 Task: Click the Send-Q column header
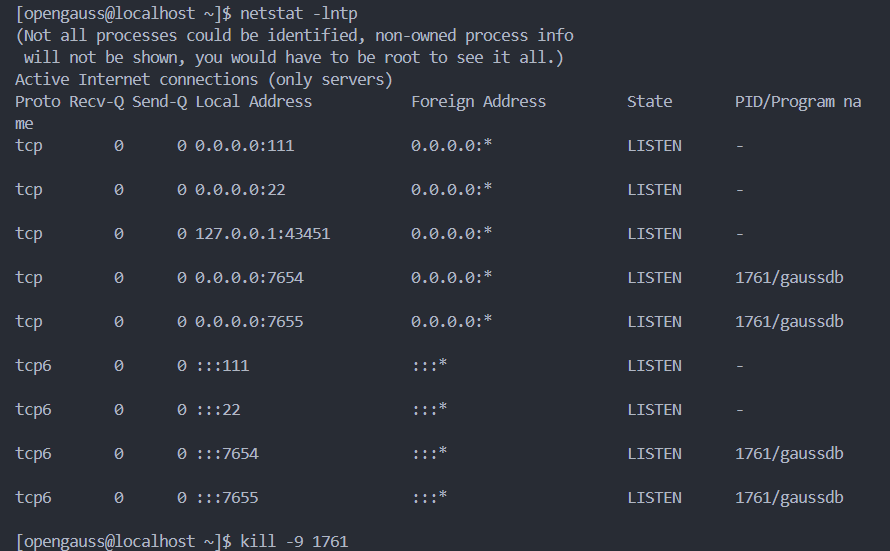pos(160,101)
